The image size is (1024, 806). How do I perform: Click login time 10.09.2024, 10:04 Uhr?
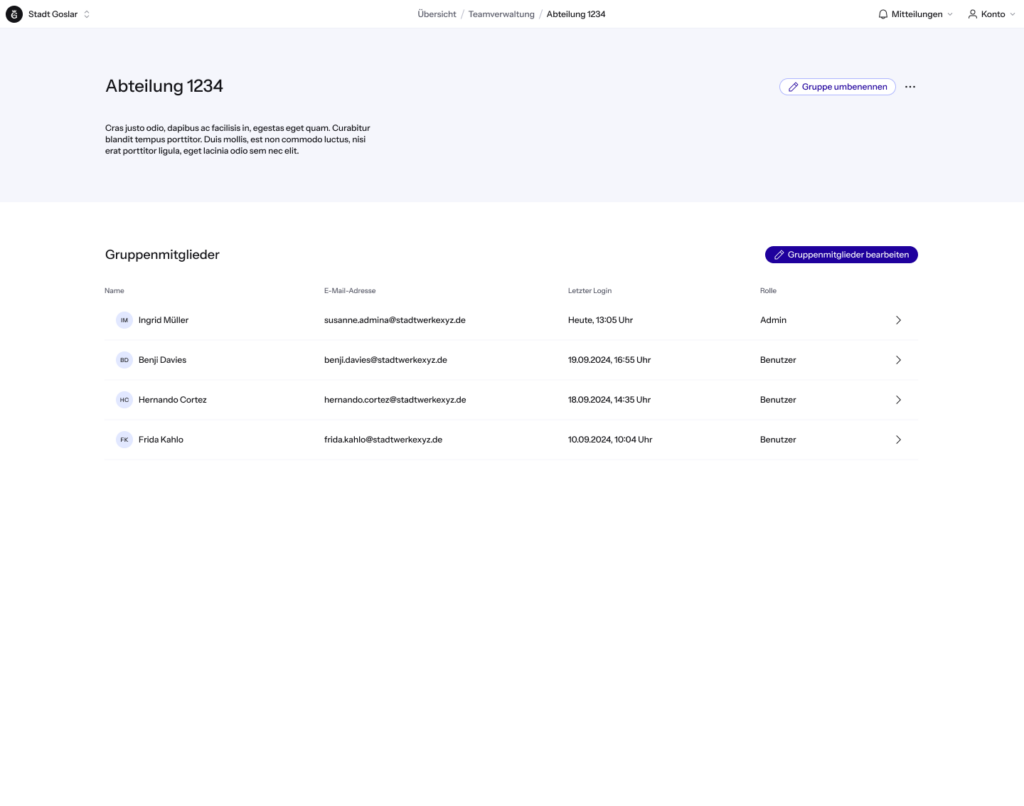click(x=610, y=440)
